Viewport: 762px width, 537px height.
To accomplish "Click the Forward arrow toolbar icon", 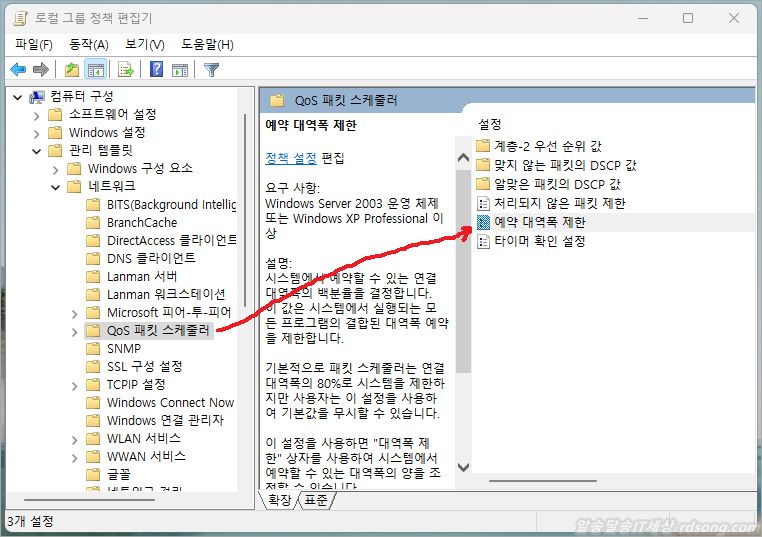I will 41,69.
